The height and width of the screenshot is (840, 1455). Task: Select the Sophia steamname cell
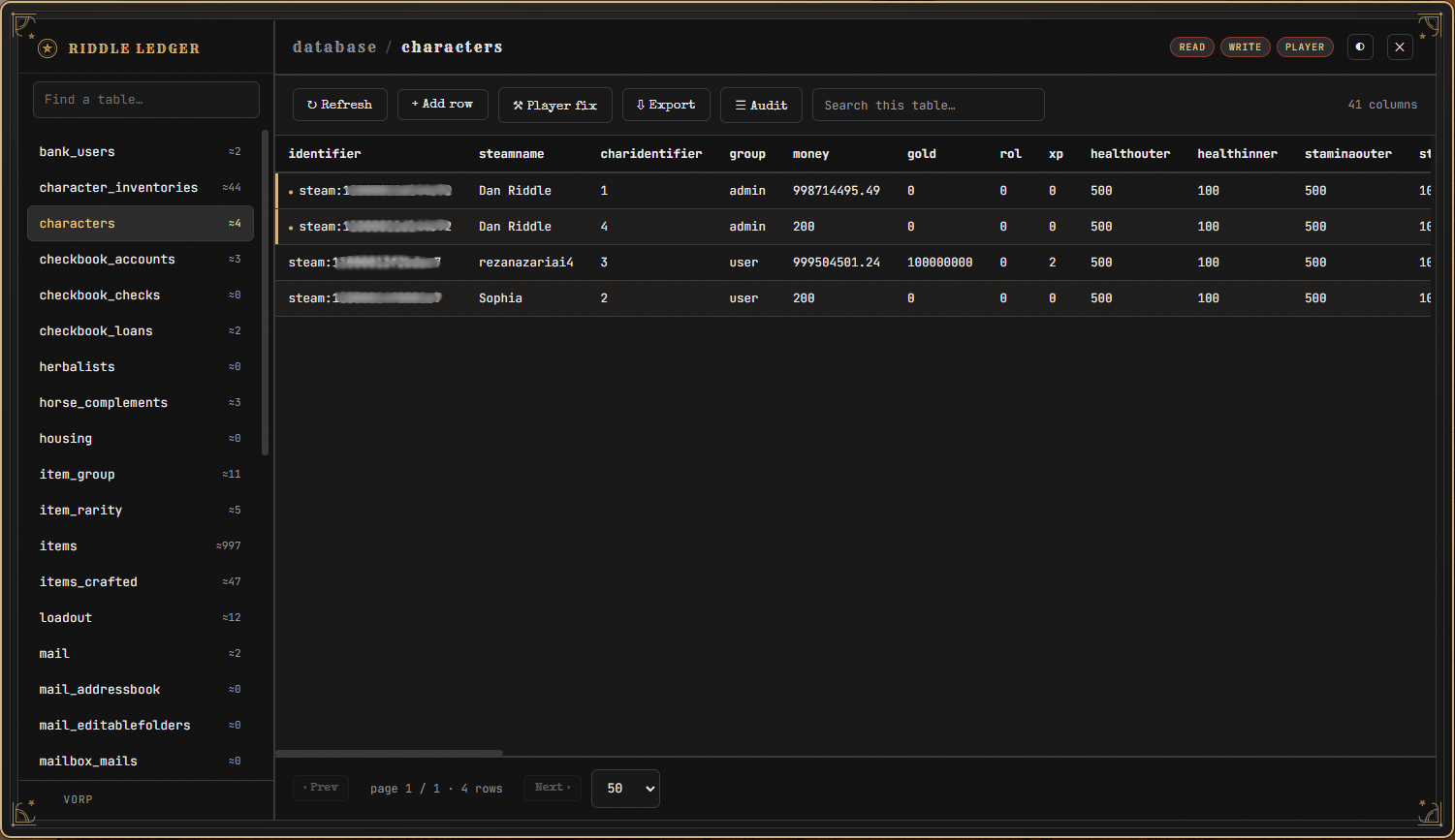click(x=500, y=298)
